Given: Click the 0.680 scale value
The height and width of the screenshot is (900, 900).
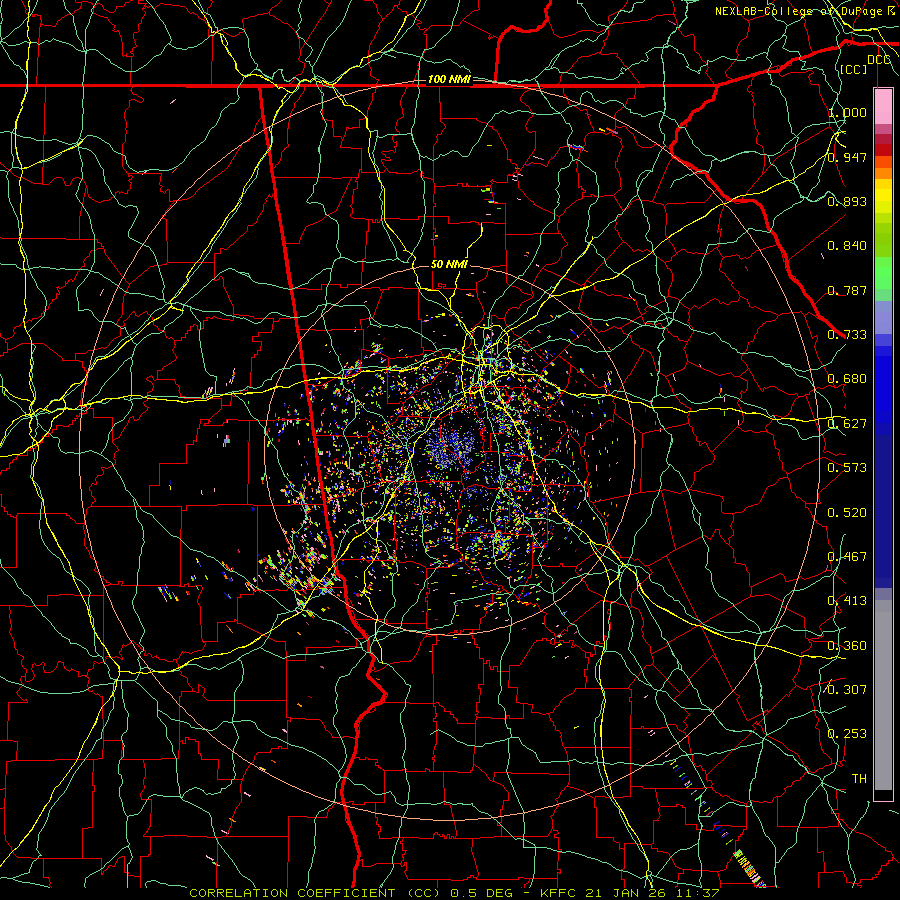Looking at the screenshot, I should tap(847, 379).
